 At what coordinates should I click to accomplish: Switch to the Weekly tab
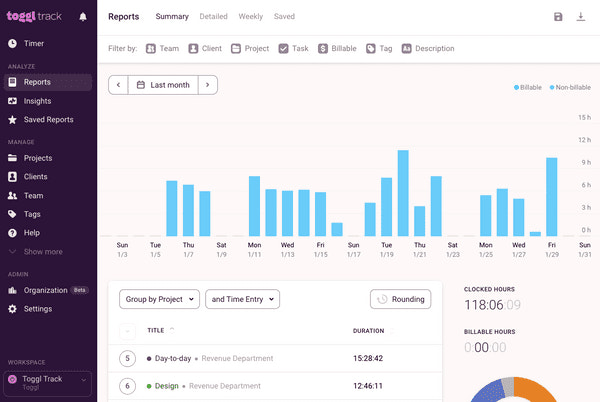click(251, 17)
